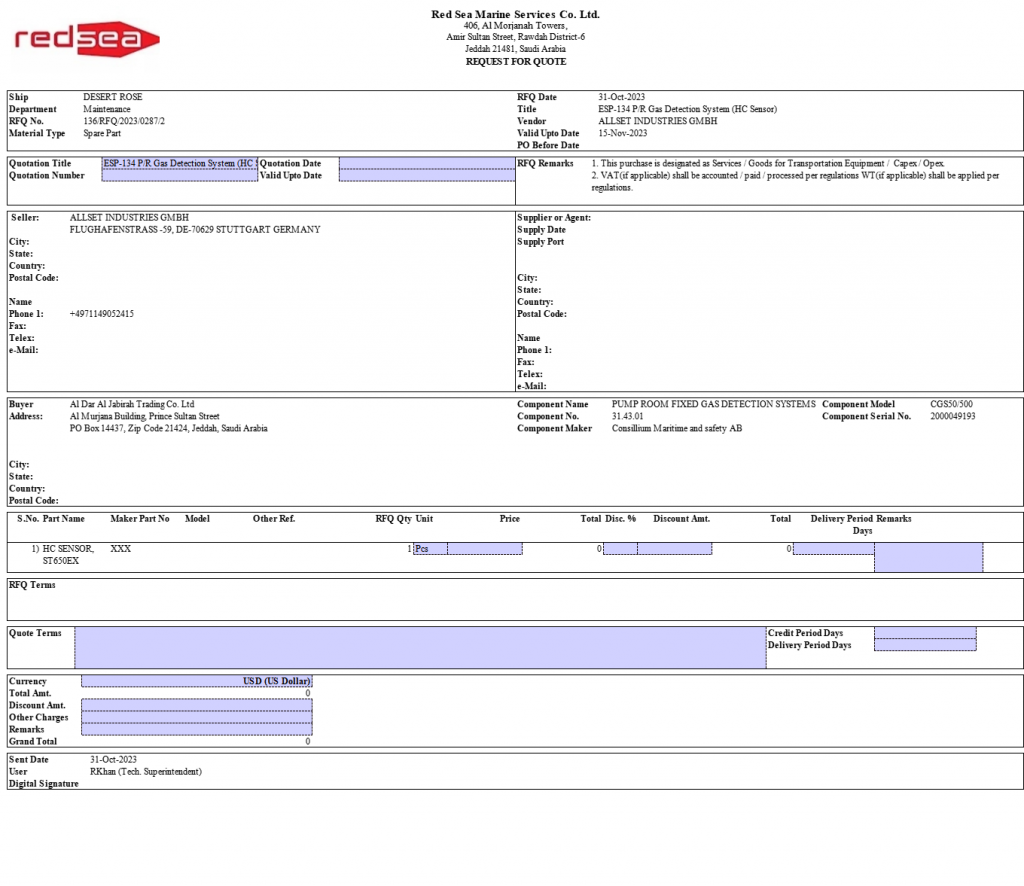The width and height of the screenshot is (1024, 886).
Task: Click the quotation Valid Upto Date field
Action: (x=425, y=176)
